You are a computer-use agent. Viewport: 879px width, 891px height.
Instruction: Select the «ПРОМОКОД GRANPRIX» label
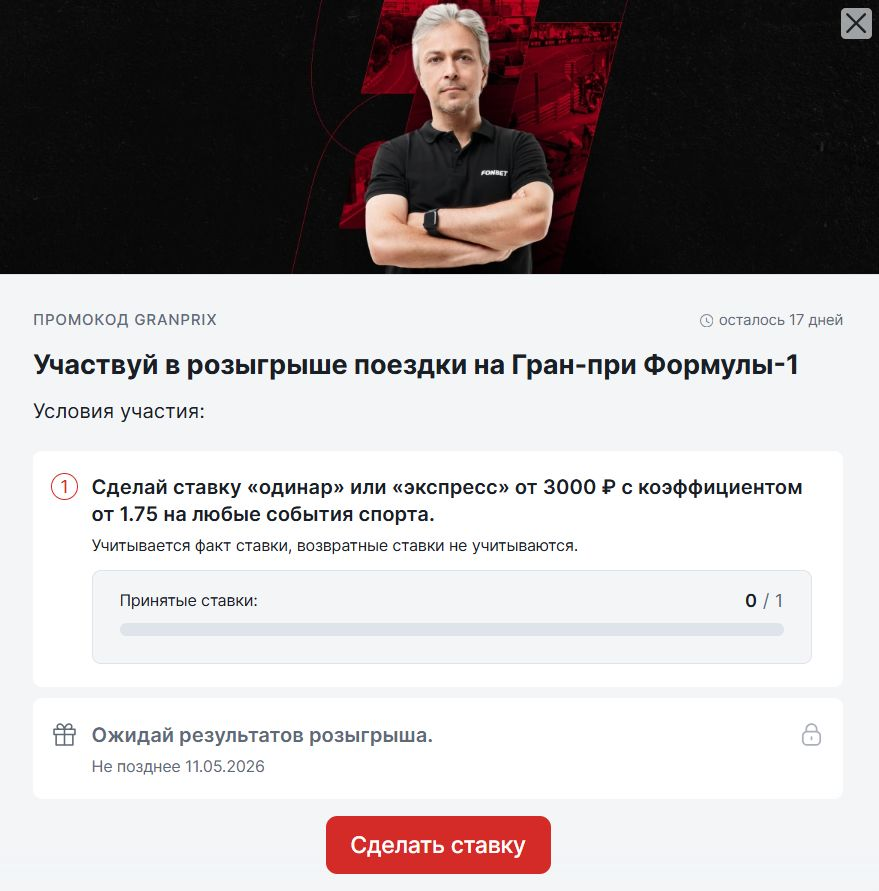125,320
